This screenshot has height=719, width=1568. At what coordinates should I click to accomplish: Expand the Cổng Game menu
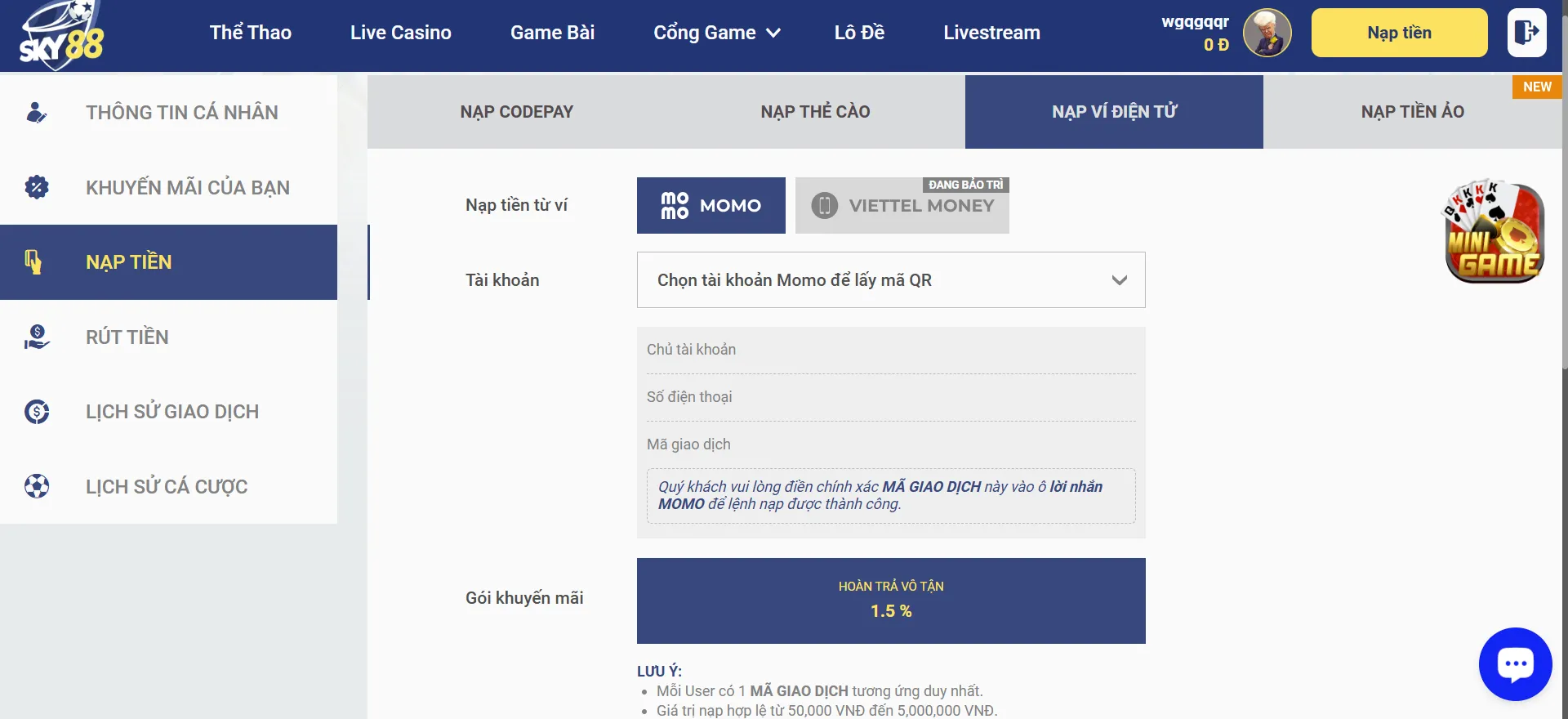[x=716, y=33]
